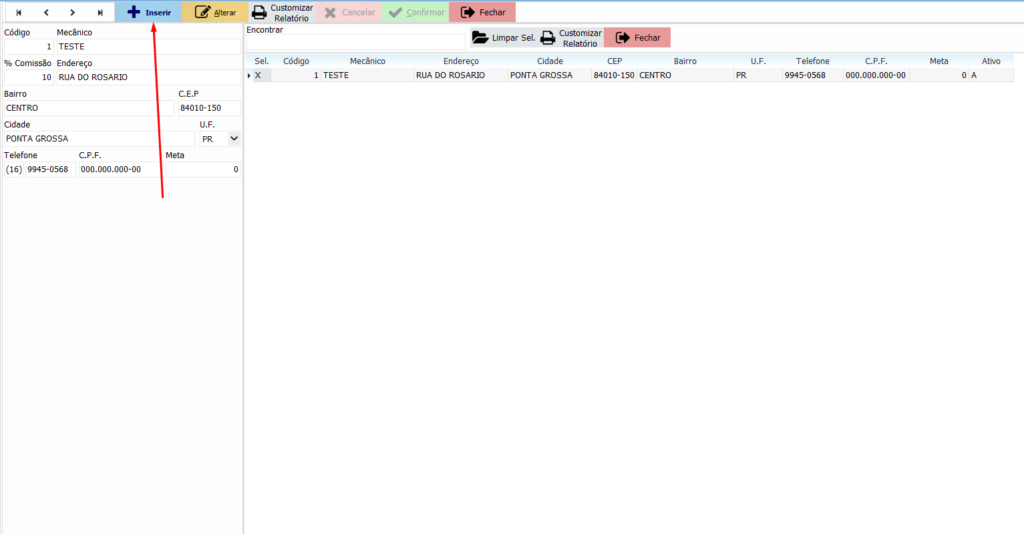Toggle the X selection mark in the Sel. column
The height and width of the screenshot is (534, 1024).
pos(258,75)
